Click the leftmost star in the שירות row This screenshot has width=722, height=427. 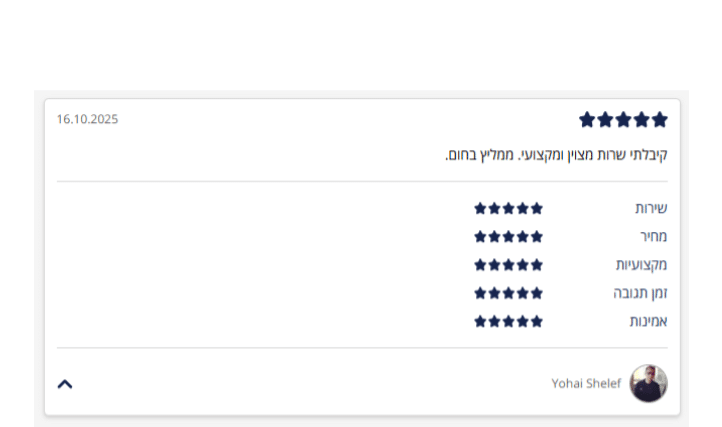coord(481,208)
